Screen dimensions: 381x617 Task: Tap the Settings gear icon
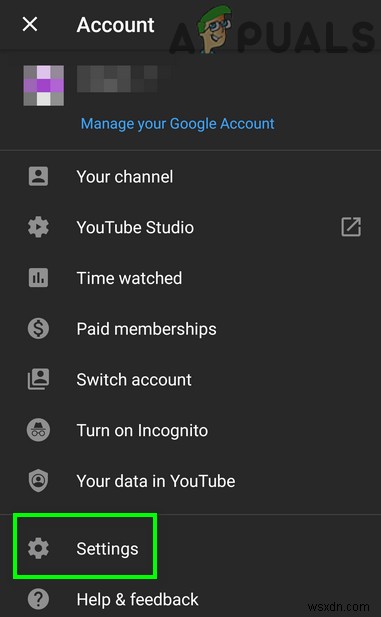point(38,549)
